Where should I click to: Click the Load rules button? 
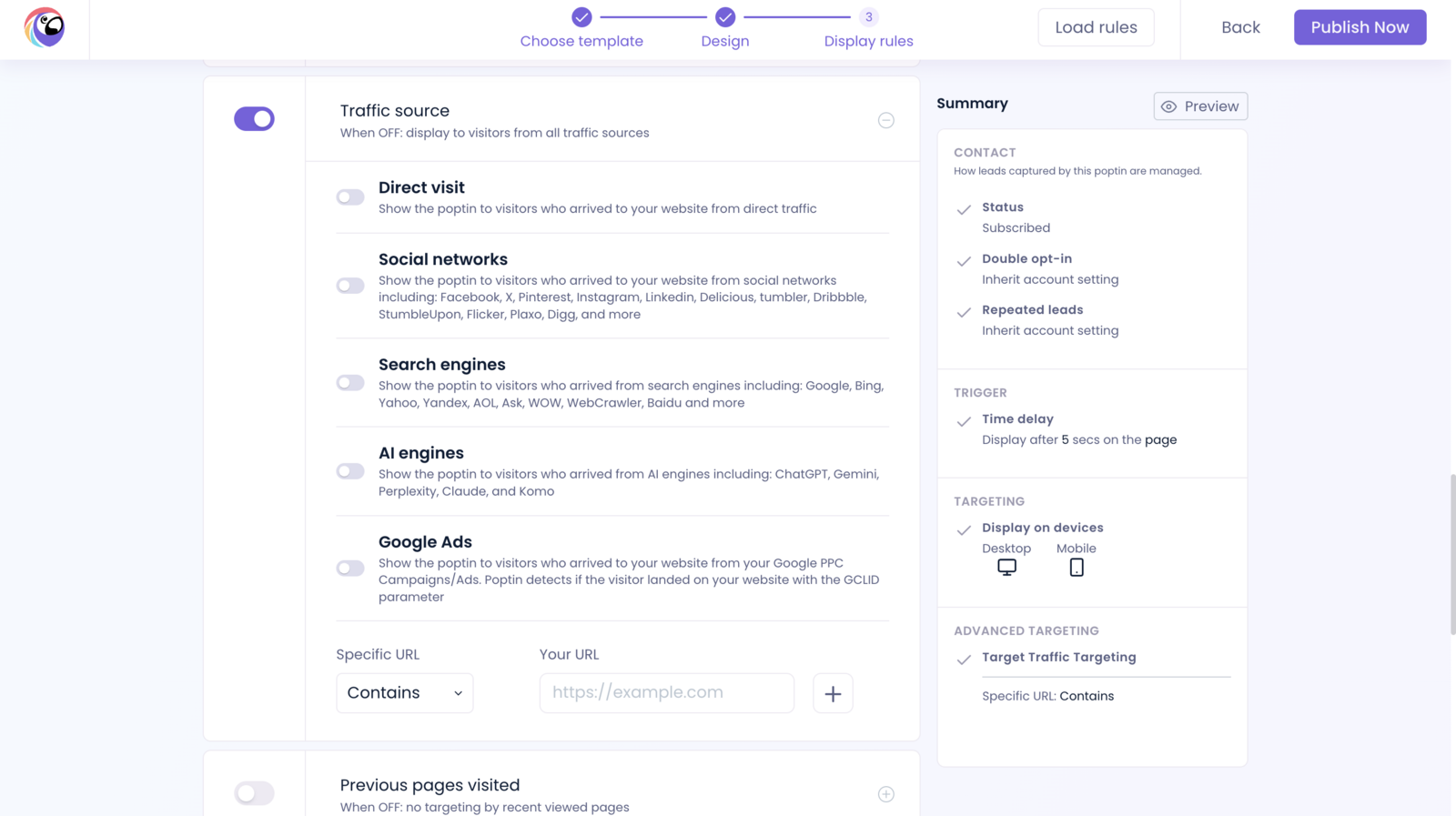tap(1096, 27)
